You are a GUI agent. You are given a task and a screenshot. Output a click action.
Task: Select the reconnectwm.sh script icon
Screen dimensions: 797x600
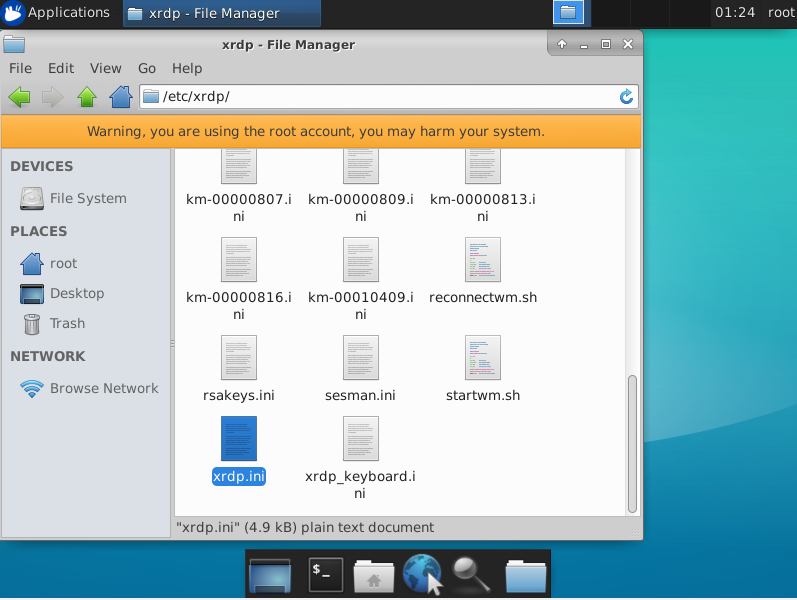(483, 259)
